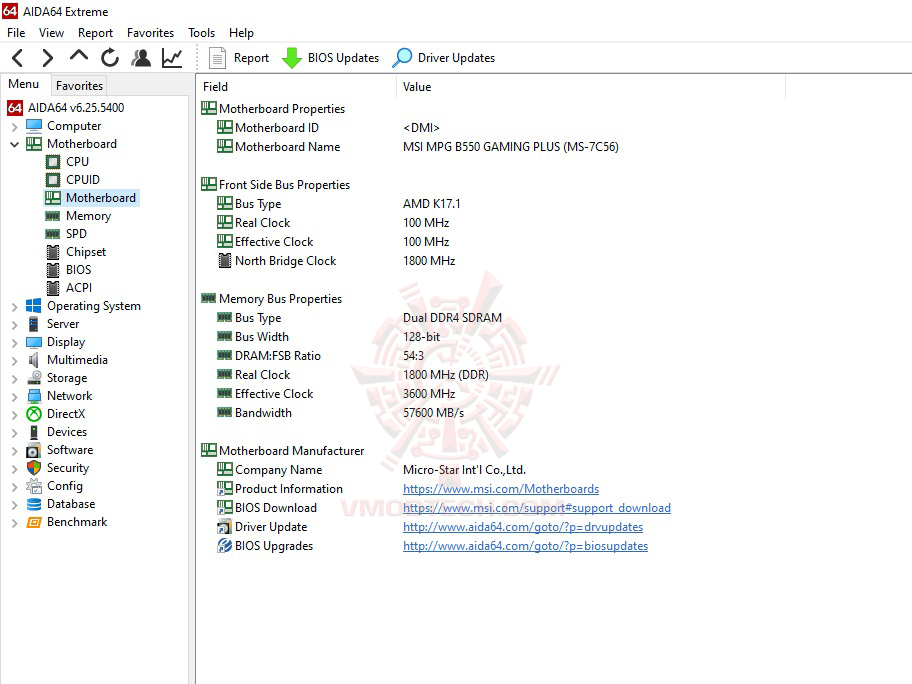The height and width of the screenshot is (684, 912).
Task: Click the BIOS Updates toolbar button
Action: [x=330, y=58]
